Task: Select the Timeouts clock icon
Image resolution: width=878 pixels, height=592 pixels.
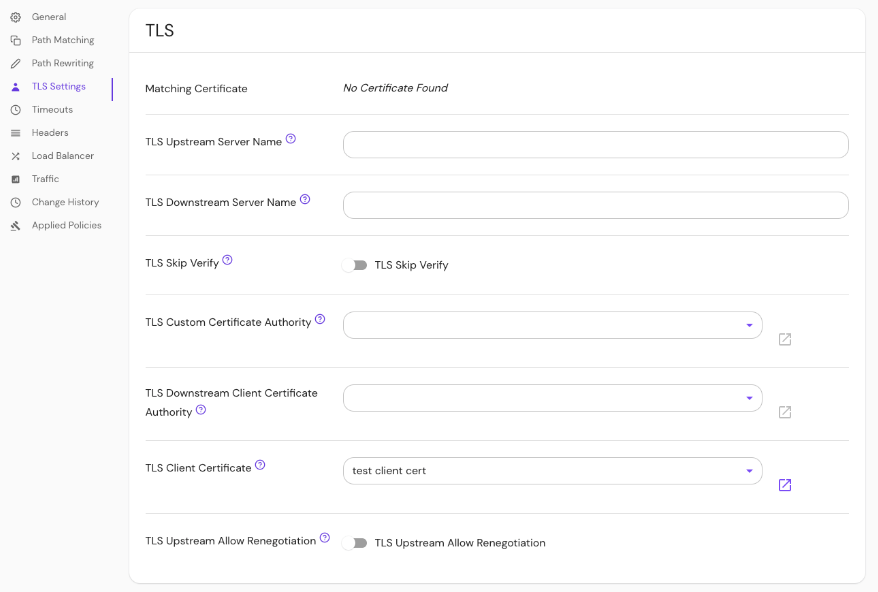Action: pos(15,109)
